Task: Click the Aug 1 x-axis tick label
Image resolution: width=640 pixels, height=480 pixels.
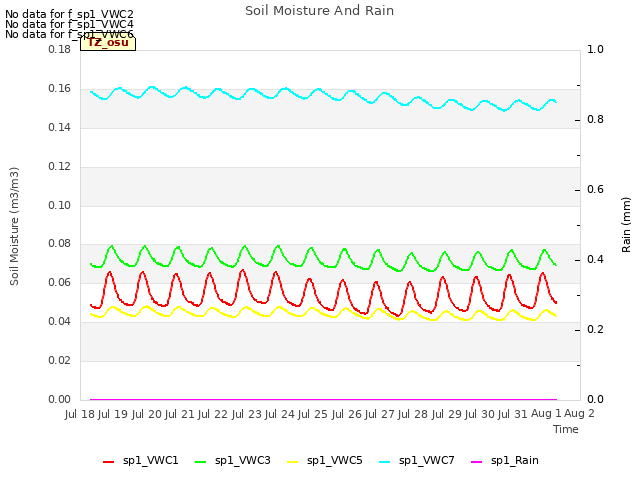Action: (x=546, y=413)
